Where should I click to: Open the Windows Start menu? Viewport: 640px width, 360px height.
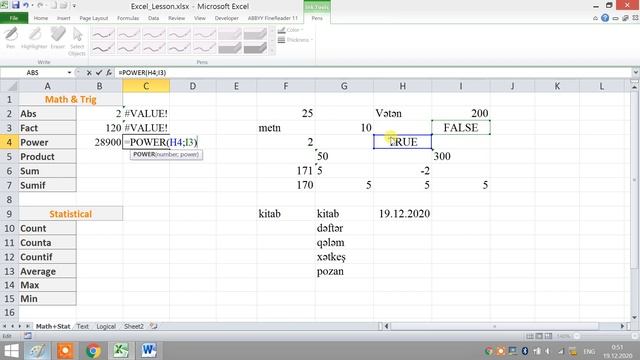click(11, 351)
